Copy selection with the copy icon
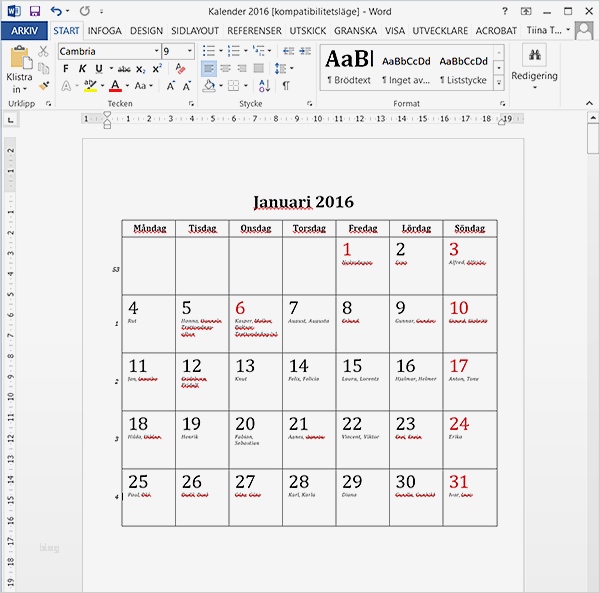The height and width of the screenshot is (593, 600). pos(43,68)
